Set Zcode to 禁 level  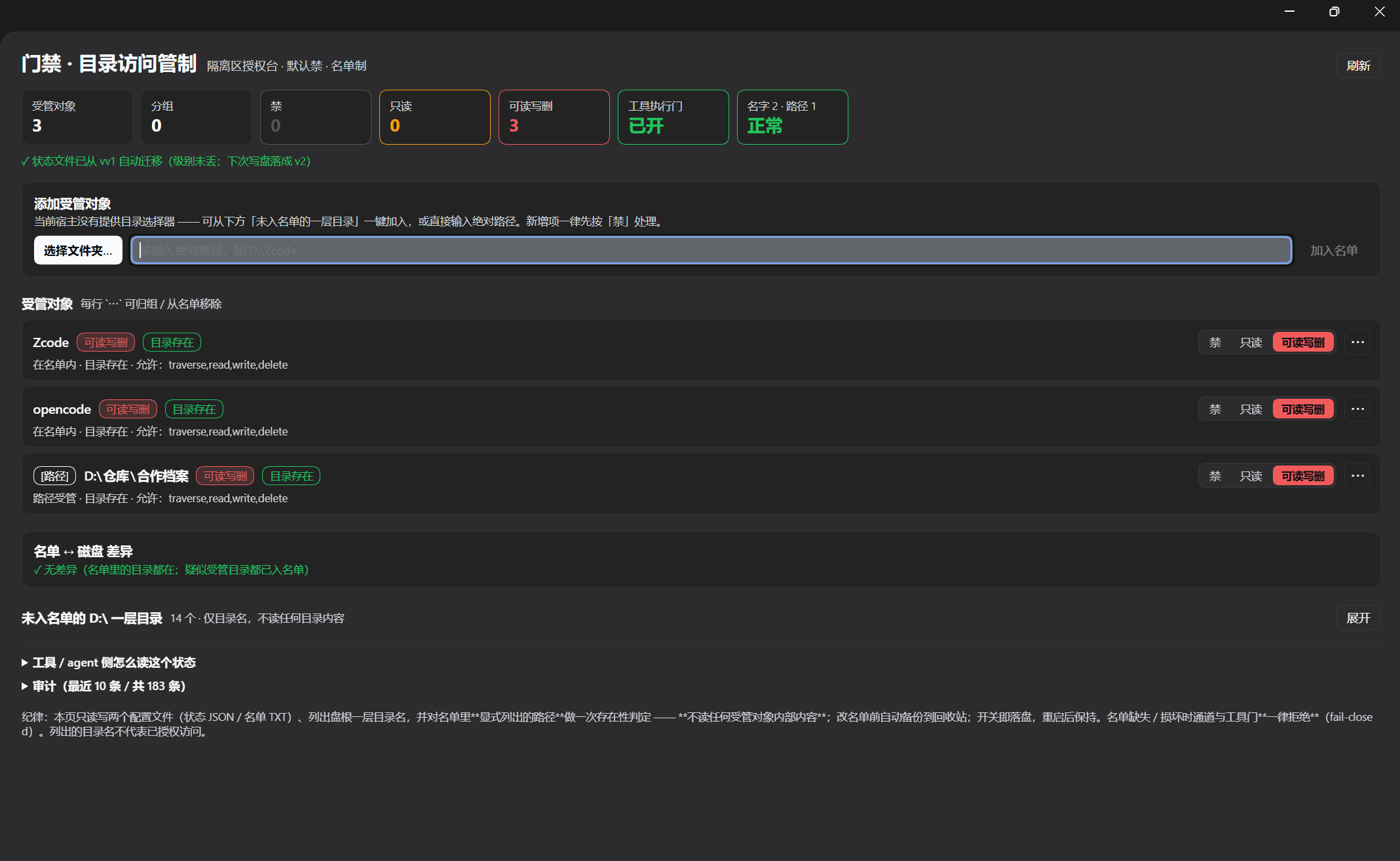pyautogui.click(x=1215, y=342)
